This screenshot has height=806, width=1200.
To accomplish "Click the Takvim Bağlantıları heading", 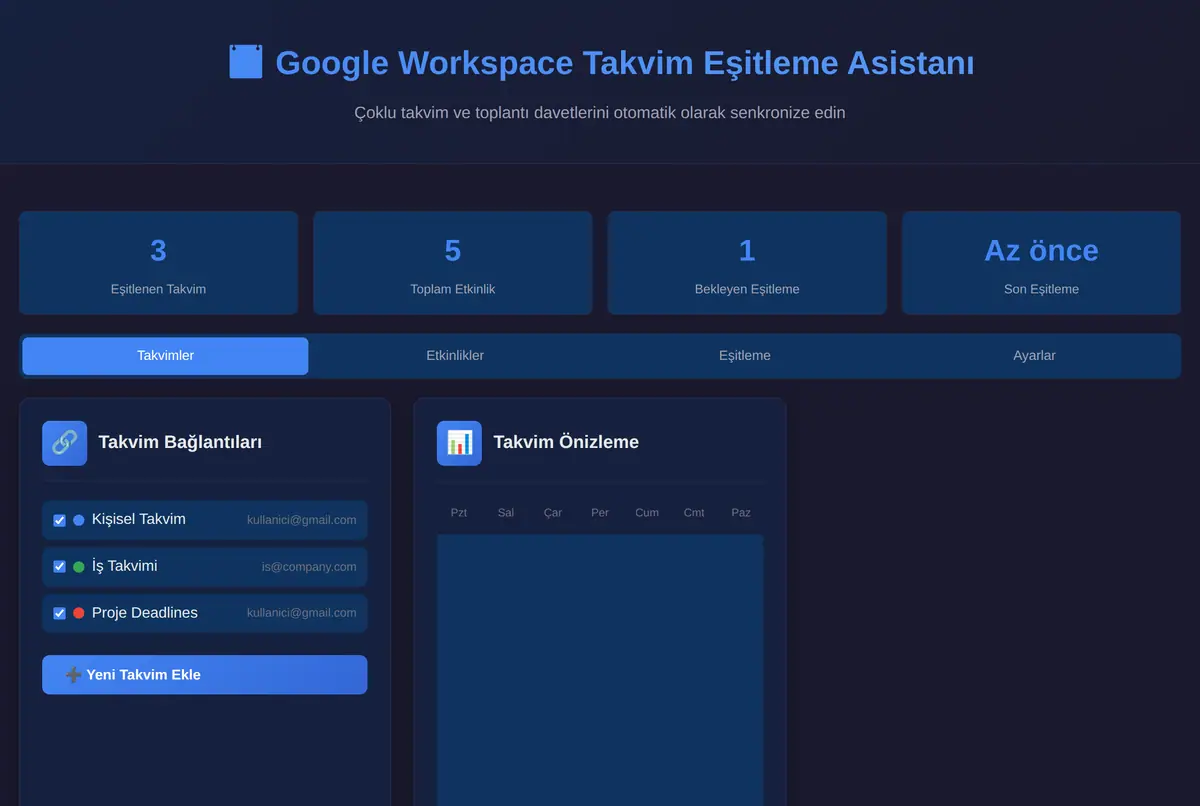I will pyautogui.click(x=180, y=442).
